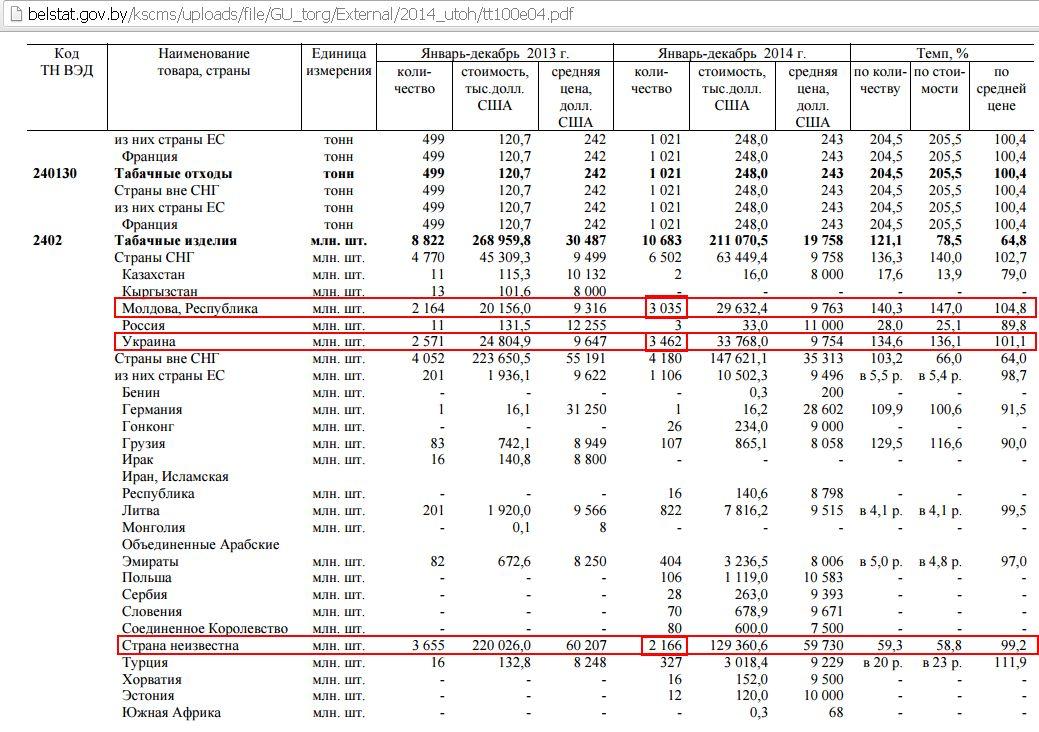Select the "Украина" row label
1039x732 pixels.
148,342
